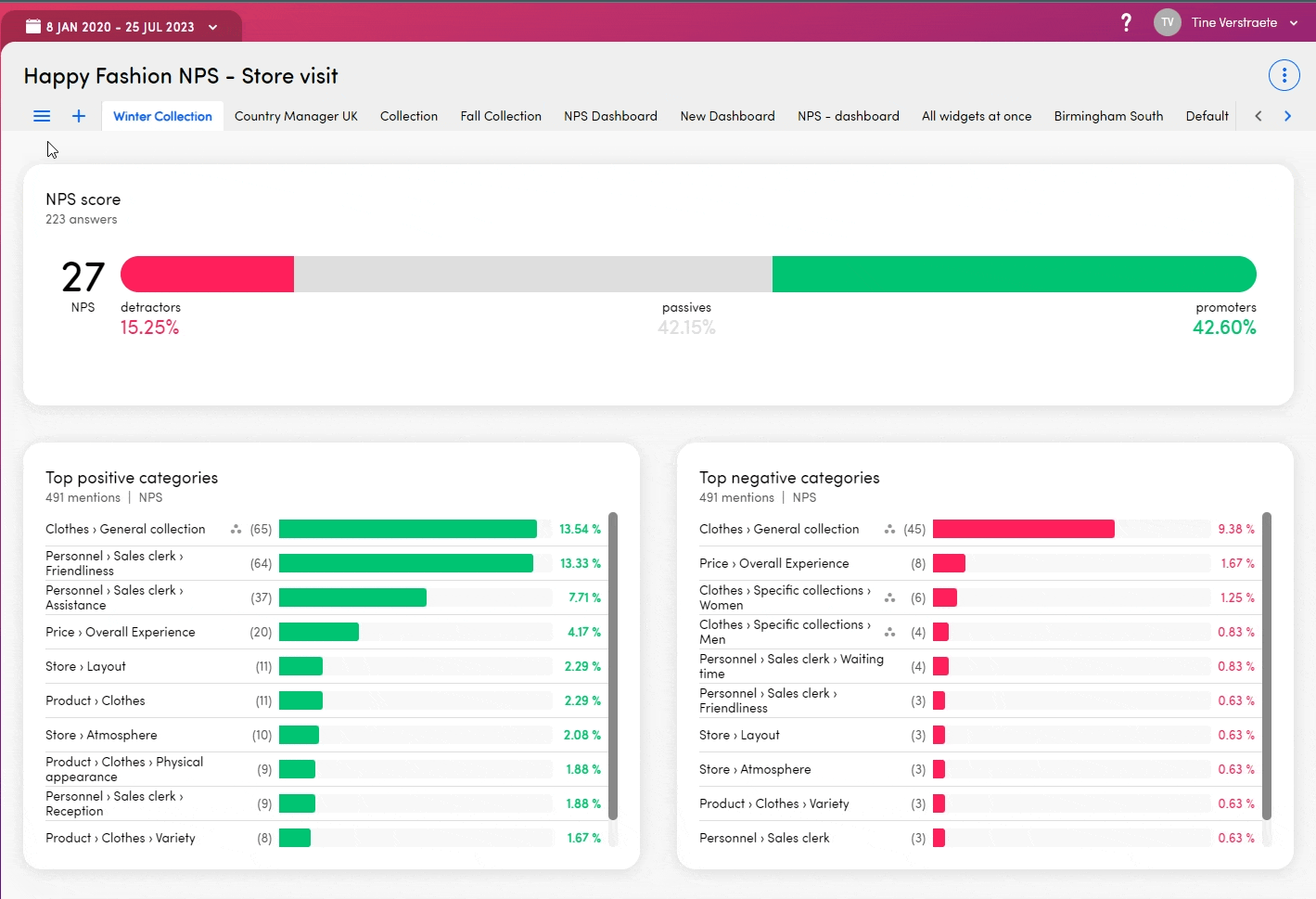This screenshot has width=1316, height=899.
Task: Add a new dashboard with plus icon
Action: click(x=79, y=116)
